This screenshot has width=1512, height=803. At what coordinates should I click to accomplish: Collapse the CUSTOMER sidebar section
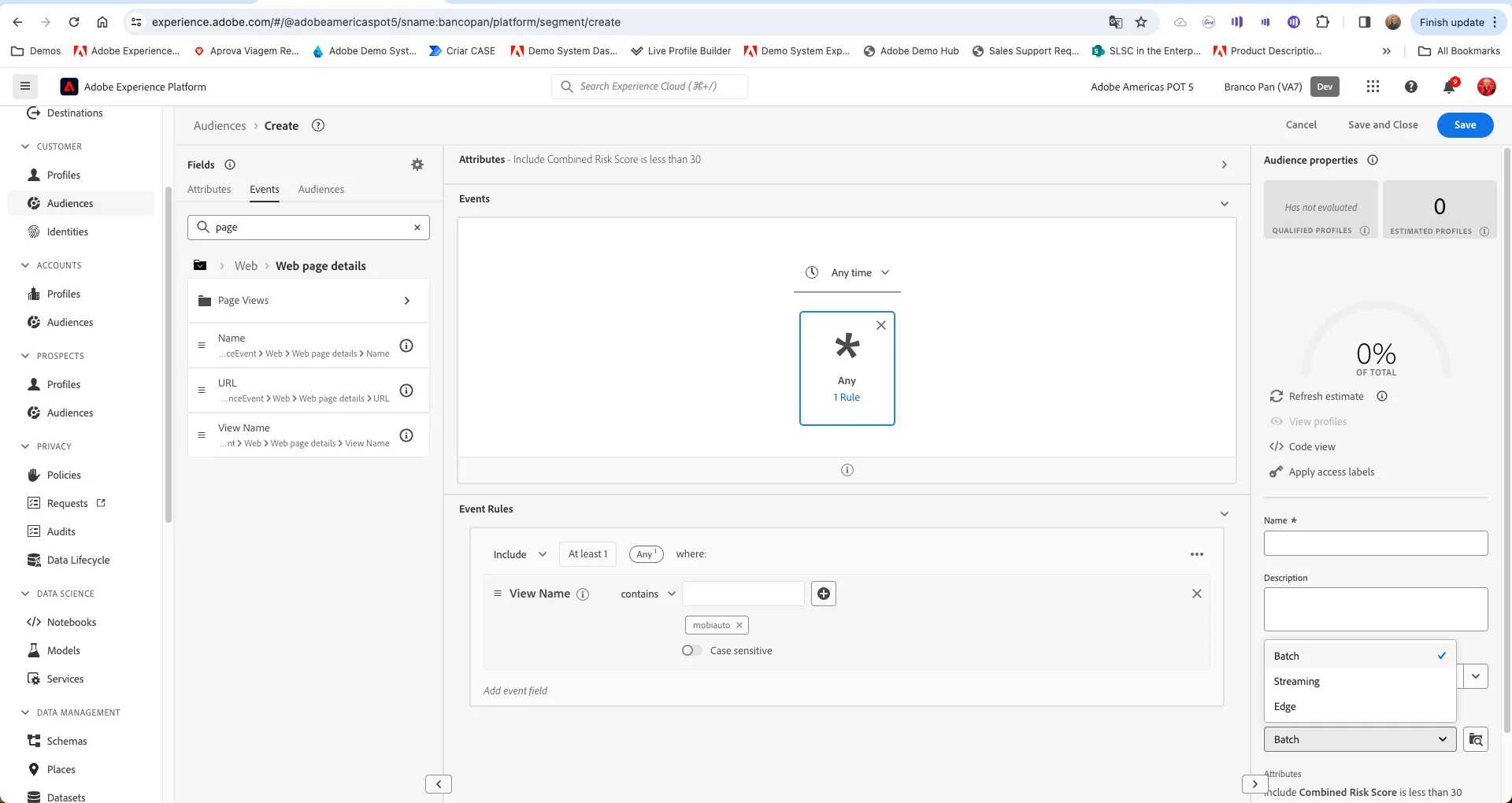25,146
